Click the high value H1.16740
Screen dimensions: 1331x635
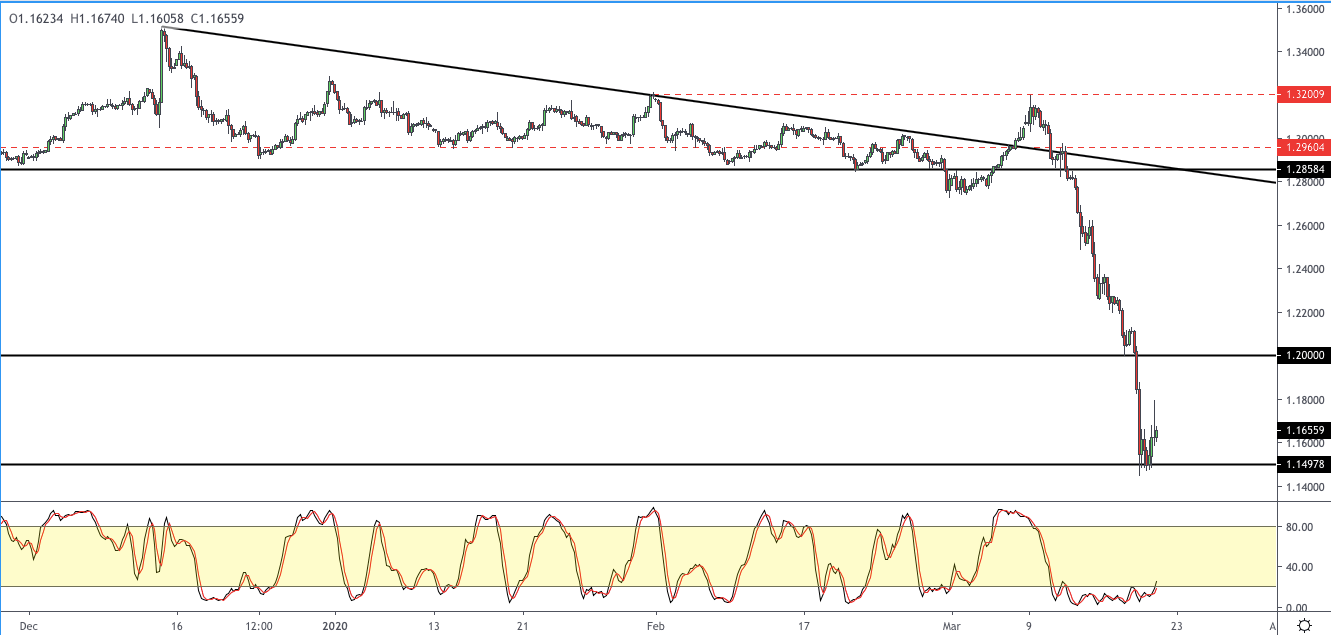[x=98, y=18]
